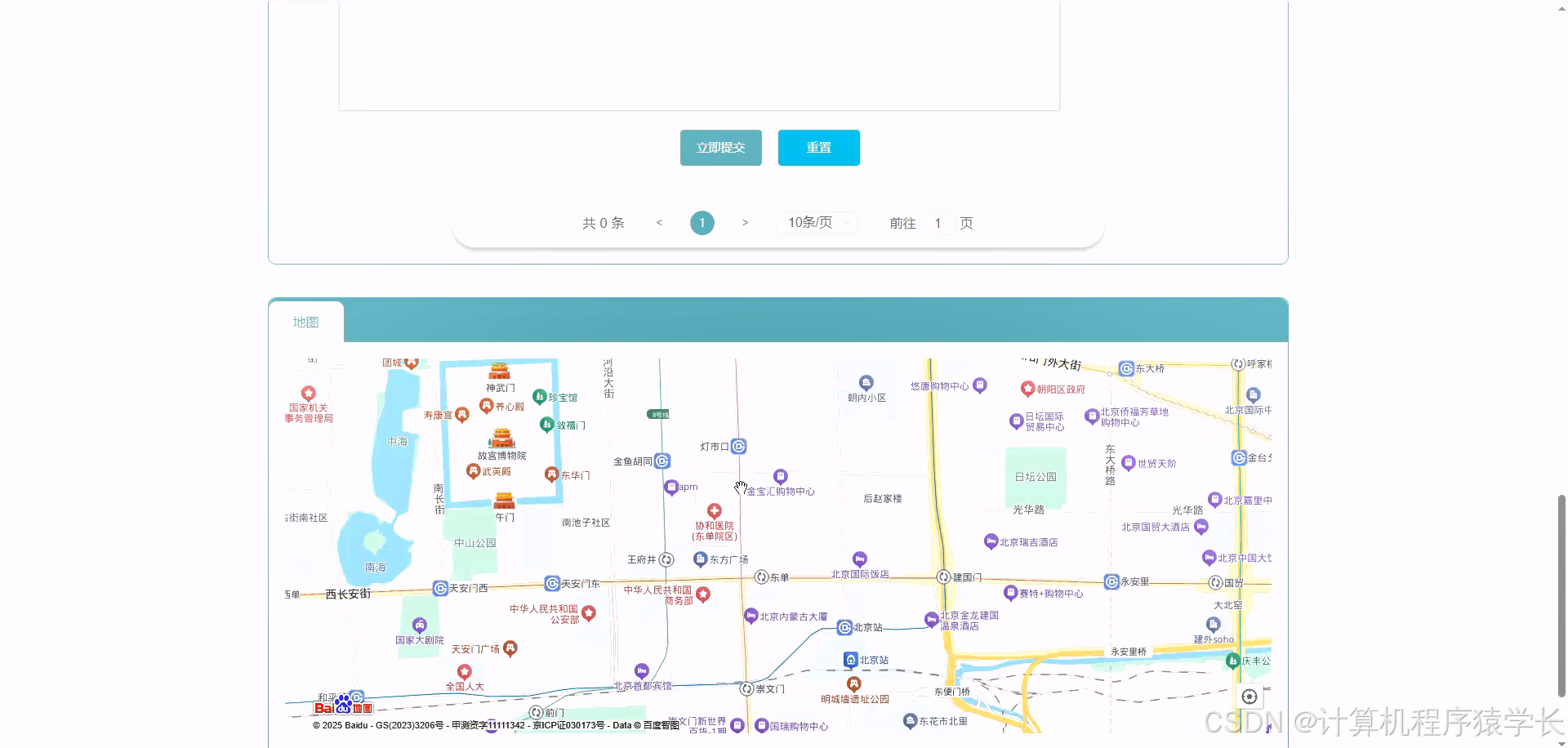Go to the next page with the > arrow
This screenshot has height=748, width=1568.
(744, 222)
